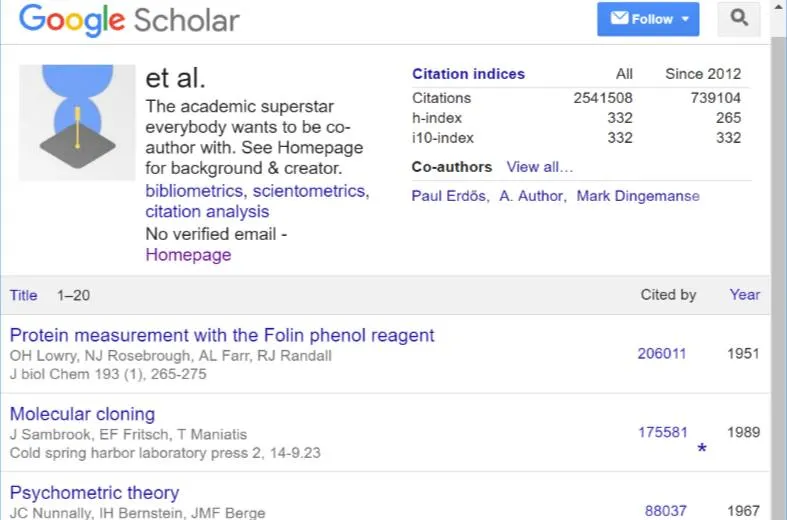Open the et al. profile avatar image
Screen dimensions: 787x520
point(77,122)
